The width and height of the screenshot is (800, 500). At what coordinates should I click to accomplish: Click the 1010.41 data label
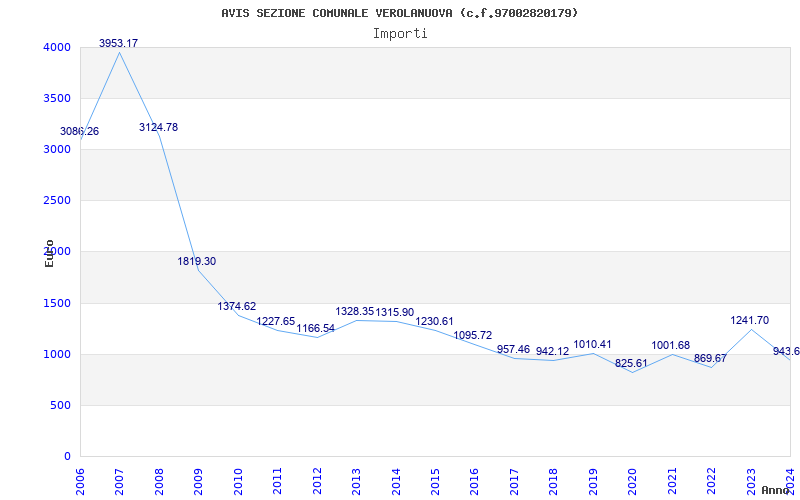click(592, 344)
